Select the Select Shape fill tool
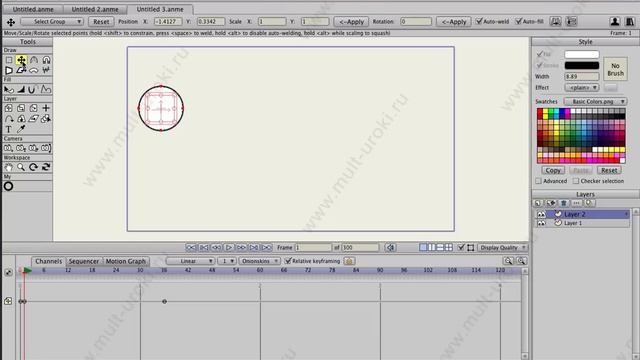This screenshot has height=360, width=640. click(x=9, y=89)
